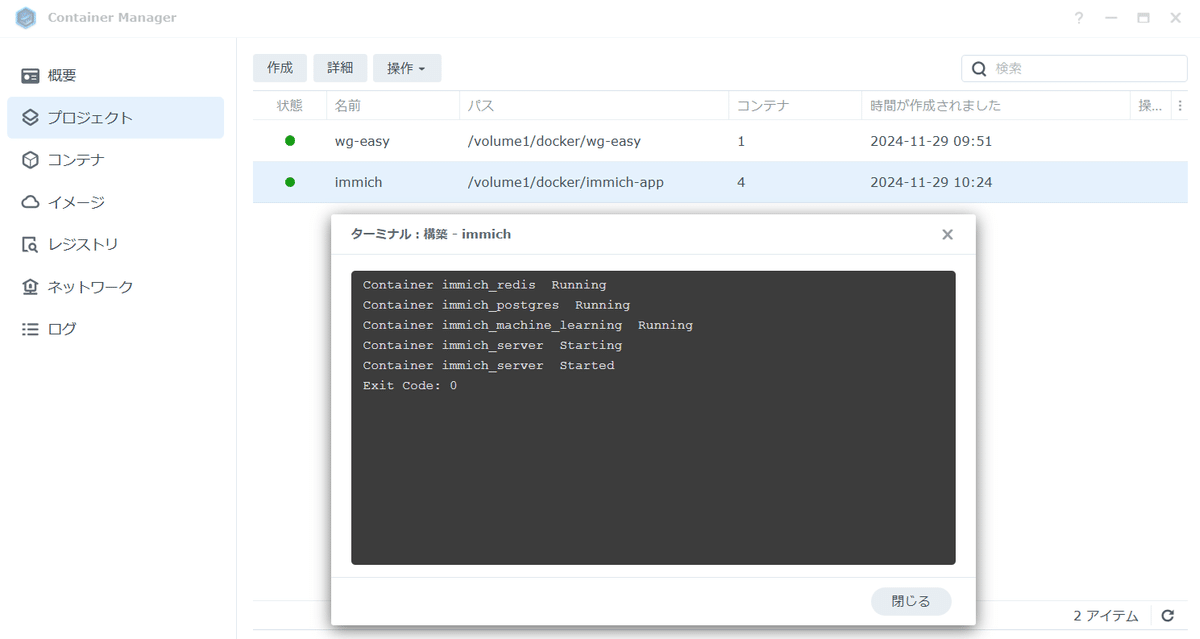Click terminal line immich_postgres Running
1200x639 pixels.
click(x=496, y=305)
